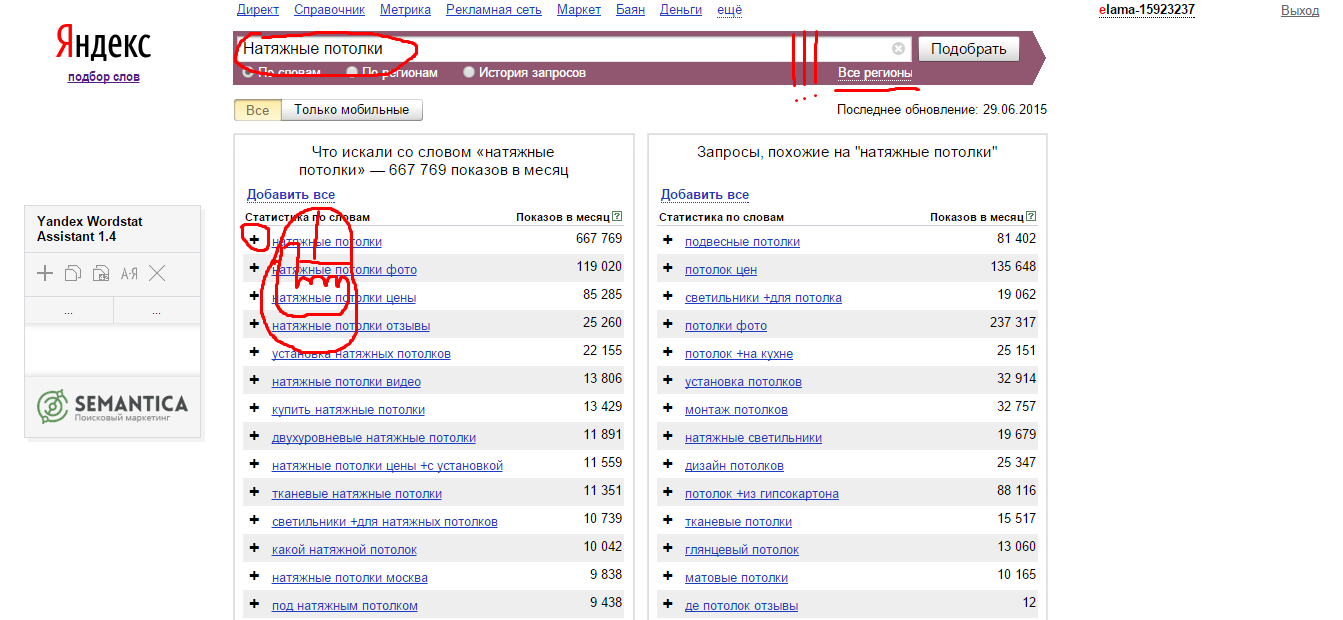Viewport: 1343px width, 620px height.
Task: Add 'монтаж потолков' with plus icon
Action: (x=668, y=409)
